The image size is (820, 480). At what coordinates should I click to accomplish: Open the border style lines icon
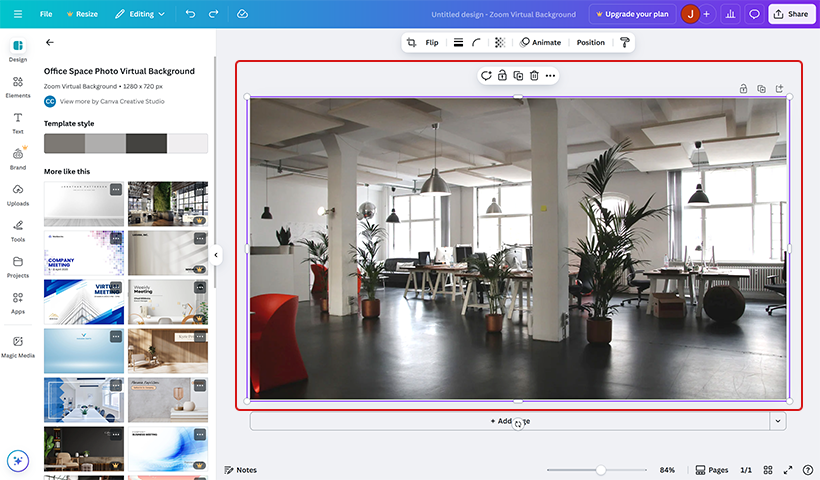click(x=458, y=42)
